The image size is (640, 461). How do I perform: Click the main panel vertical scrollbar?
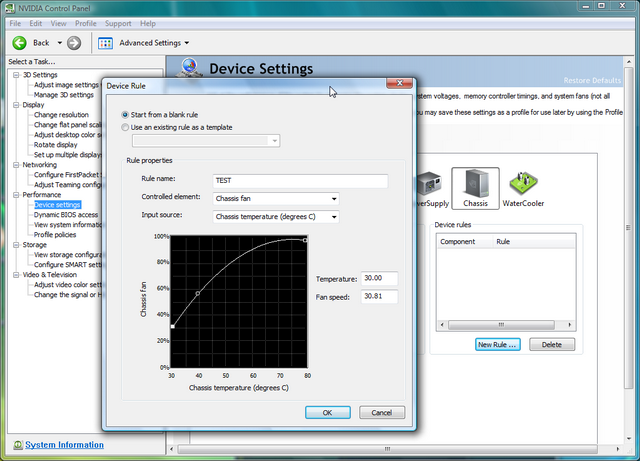pos(629,229)
